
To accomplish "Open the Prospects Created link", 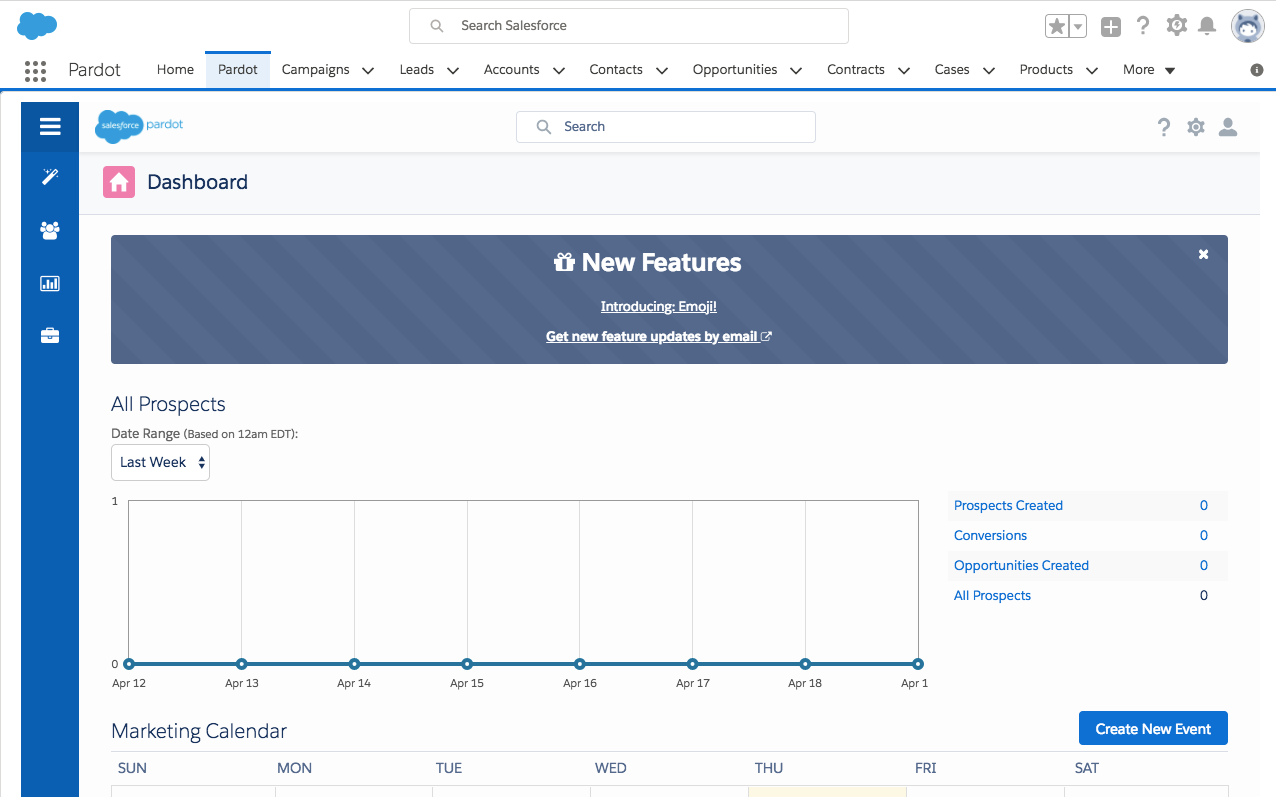I will [x=1008, y=505].
